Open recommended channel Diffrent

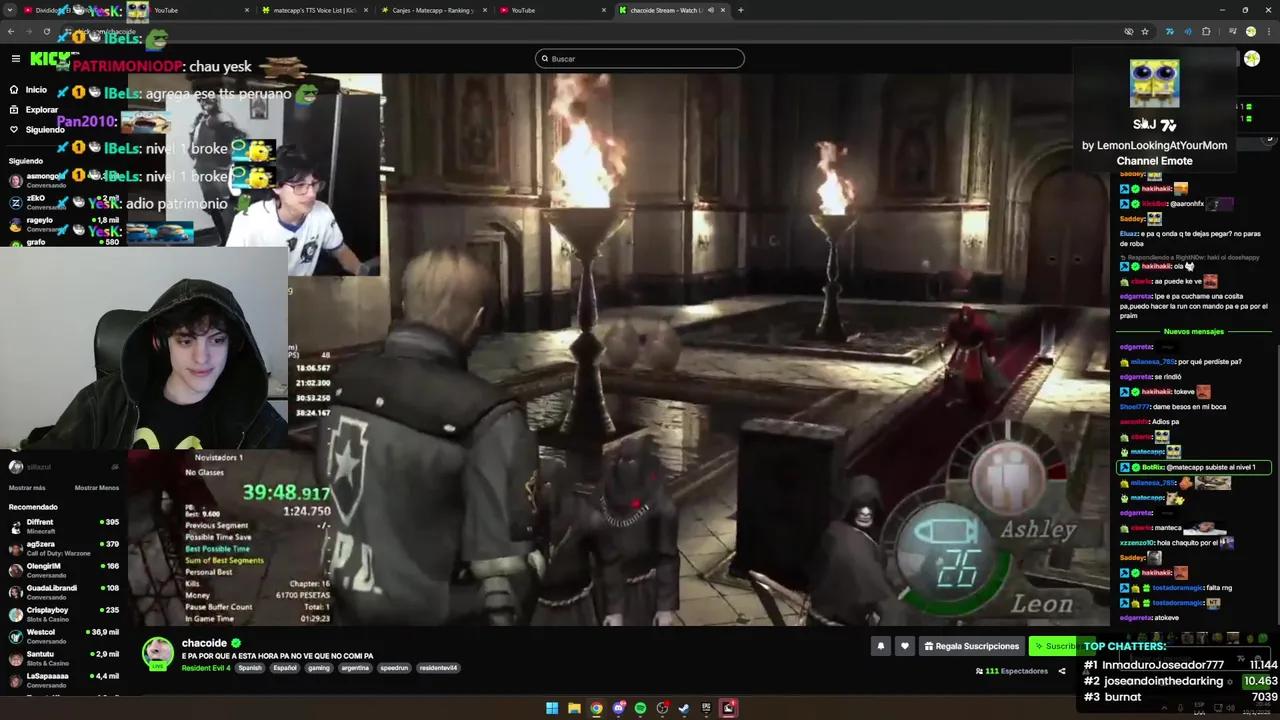[62, 526]
